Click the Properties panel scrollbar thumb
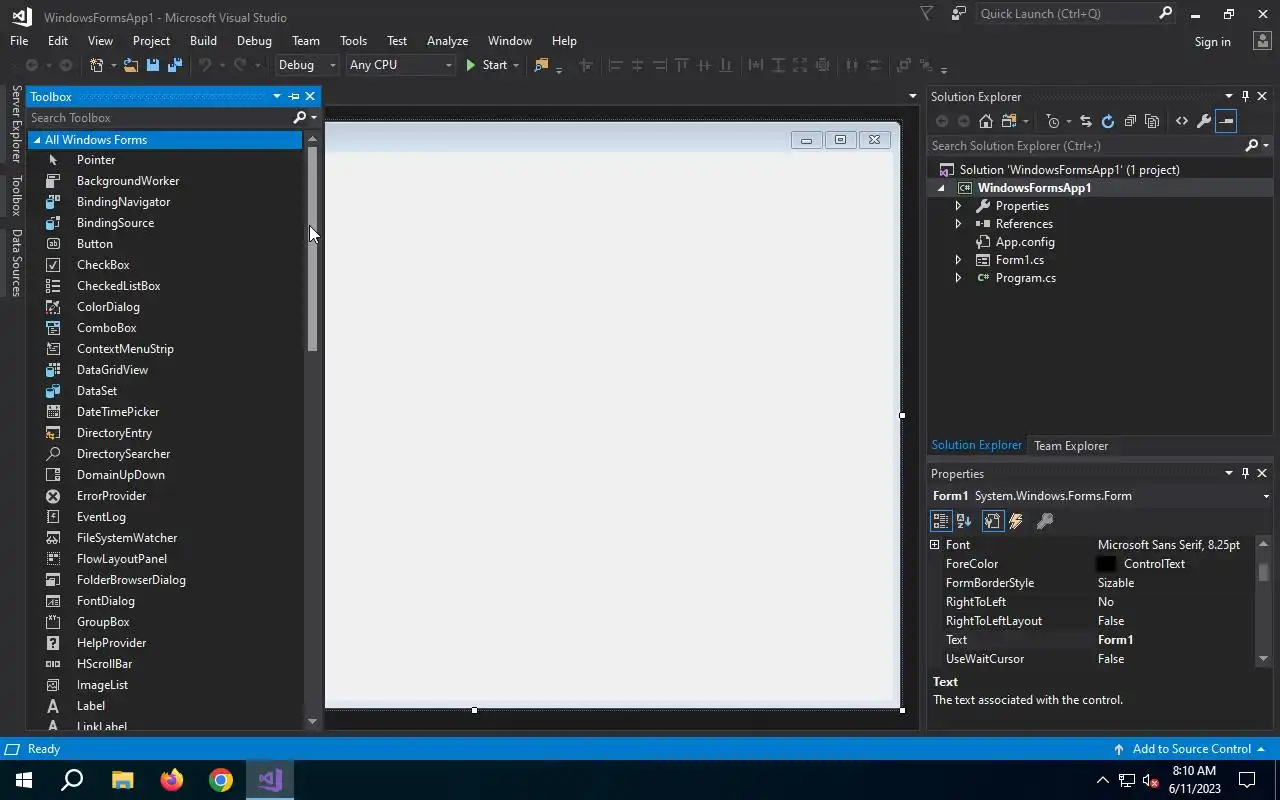 click(1263, 571)
